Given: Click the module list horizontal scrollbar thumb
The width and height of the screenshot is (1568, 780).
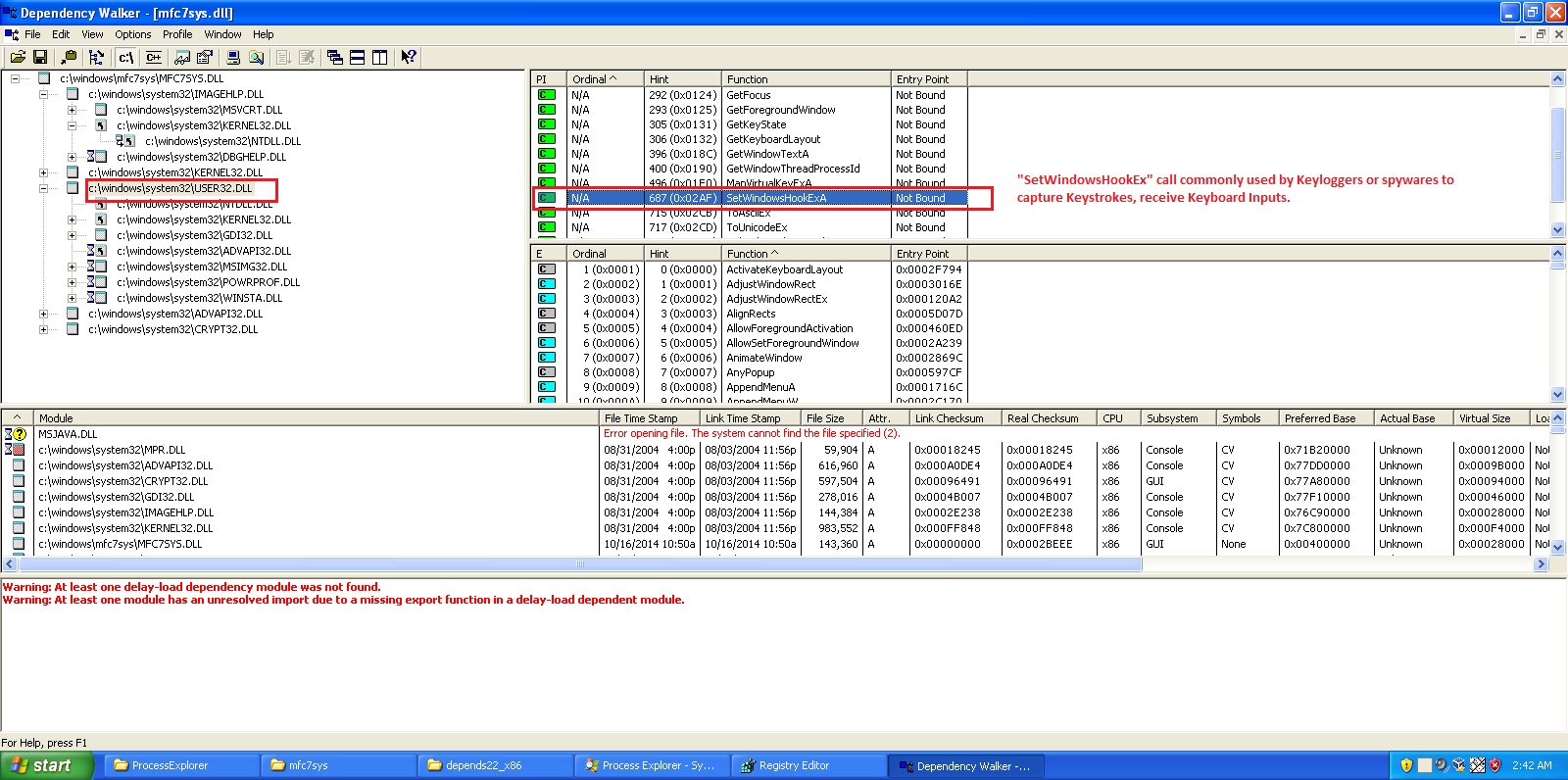Looking at the screenshot, I should click(x=580, y=564).
